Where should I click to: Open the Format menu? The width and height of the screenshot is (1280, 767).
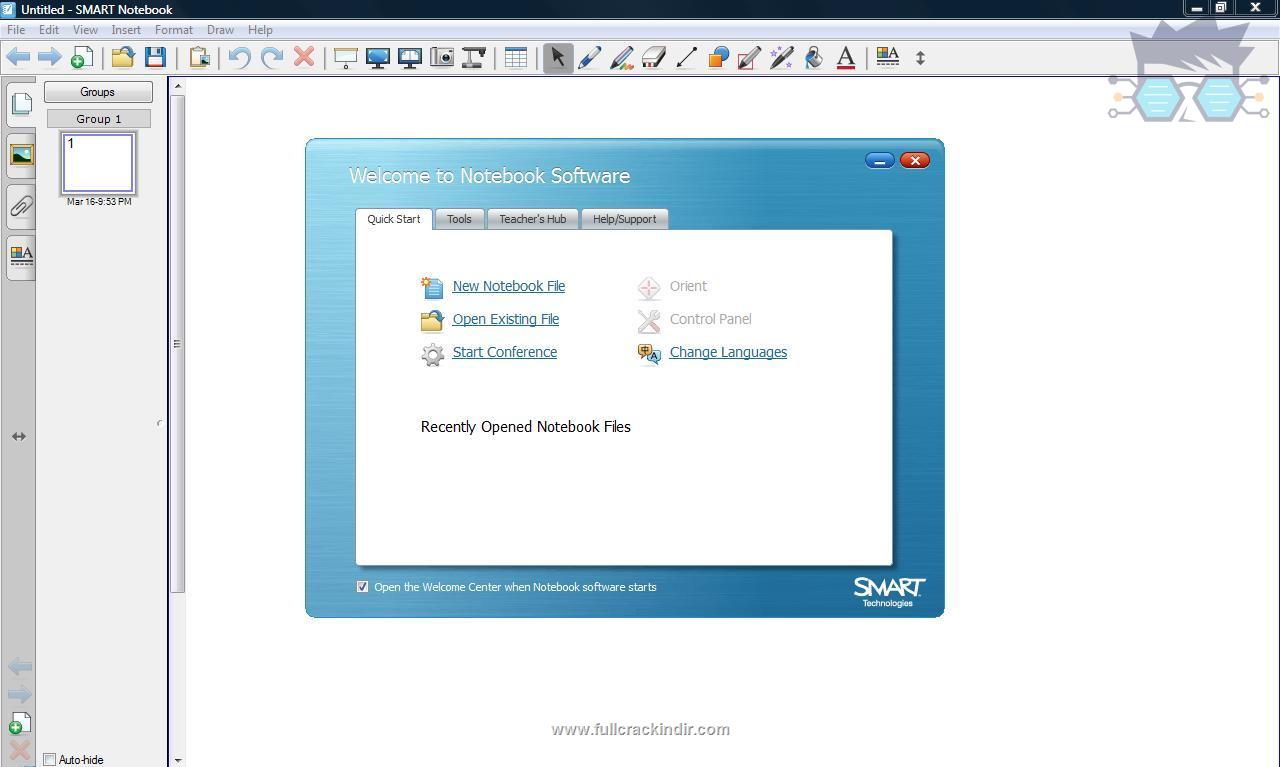tap(174, 30)
